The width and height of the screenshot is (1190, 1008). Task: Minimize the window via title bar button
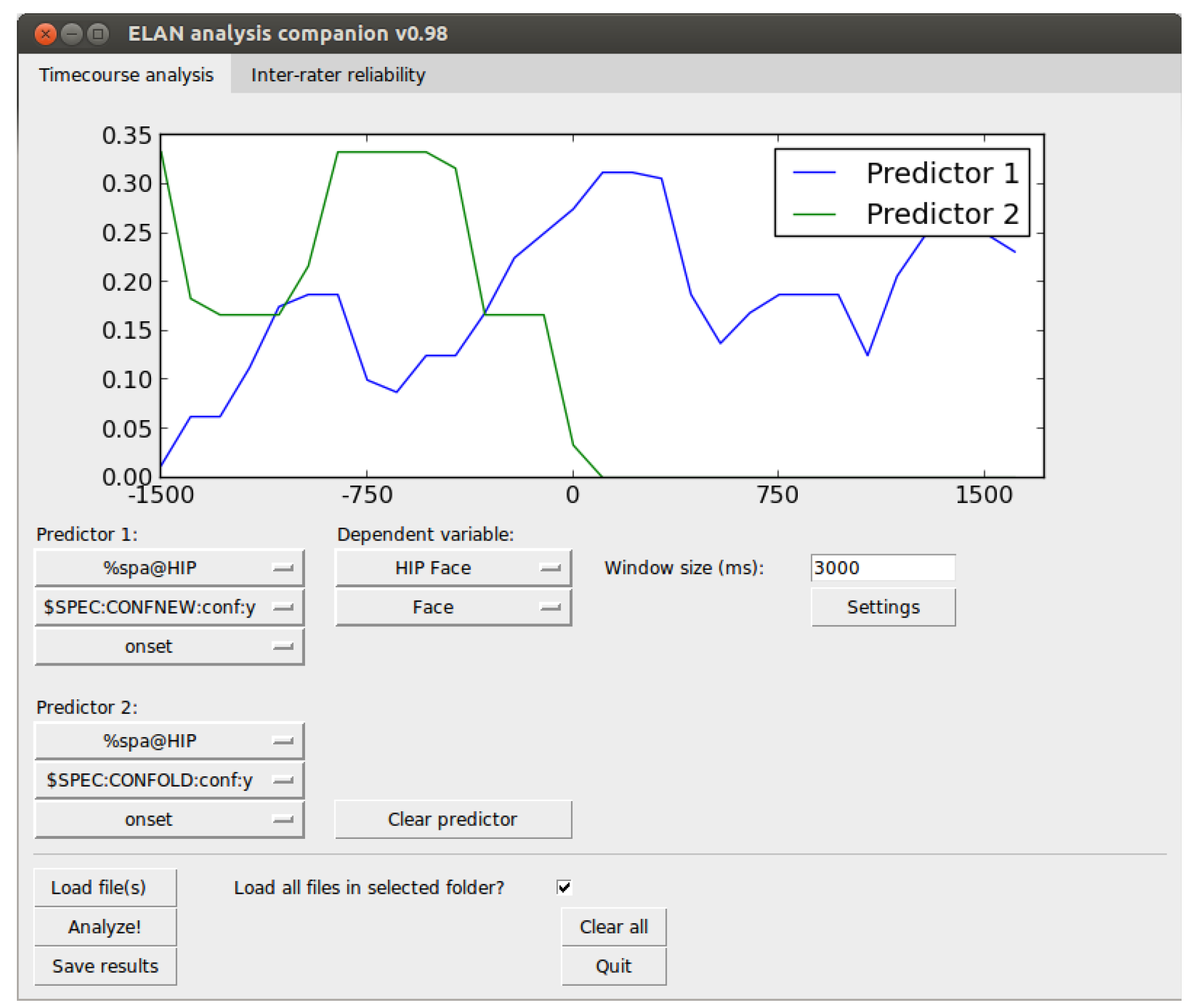(x=72, y=34)
